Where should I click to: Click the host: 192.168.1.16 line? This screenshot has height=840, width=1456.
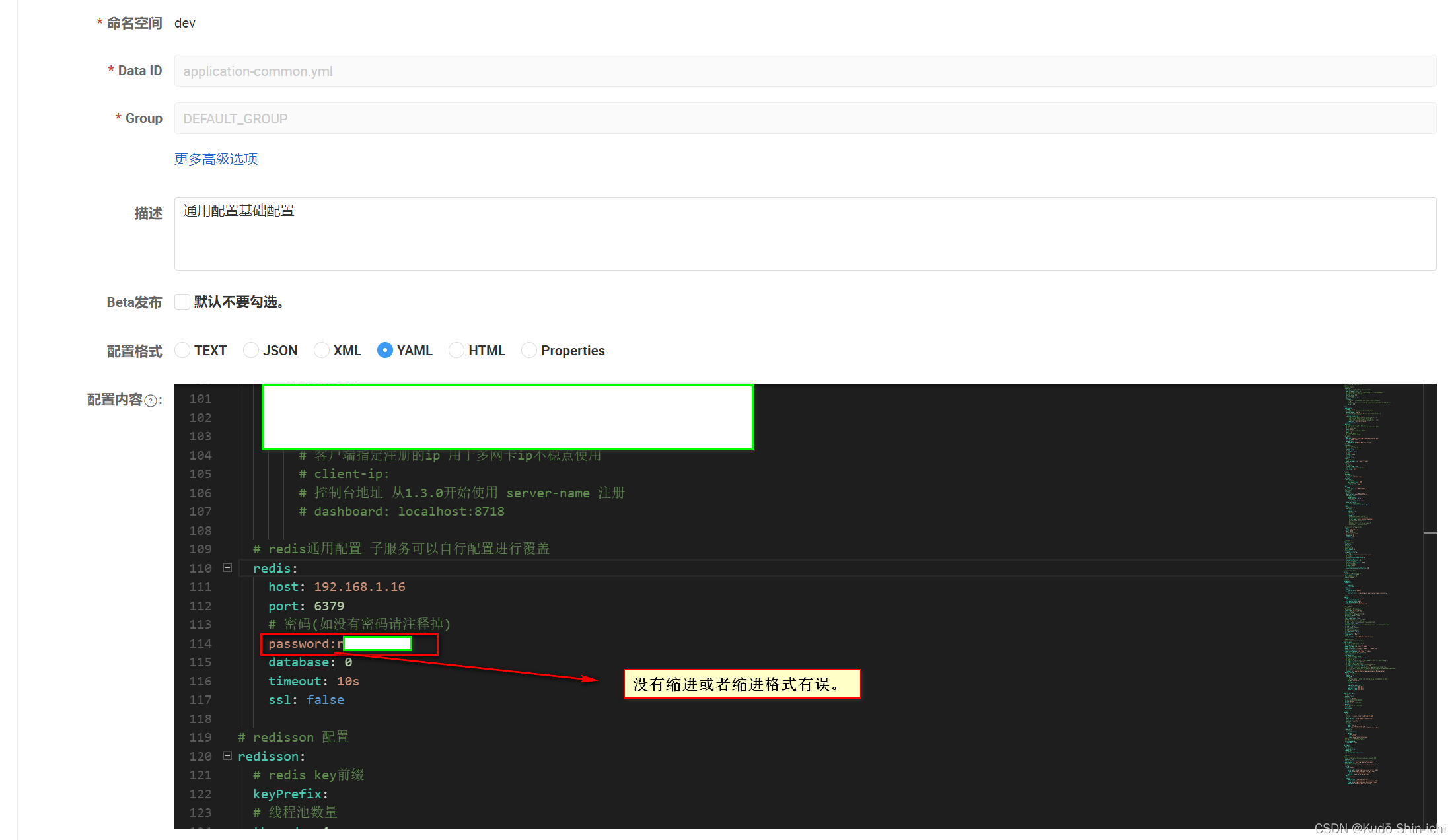pos(337,586)
